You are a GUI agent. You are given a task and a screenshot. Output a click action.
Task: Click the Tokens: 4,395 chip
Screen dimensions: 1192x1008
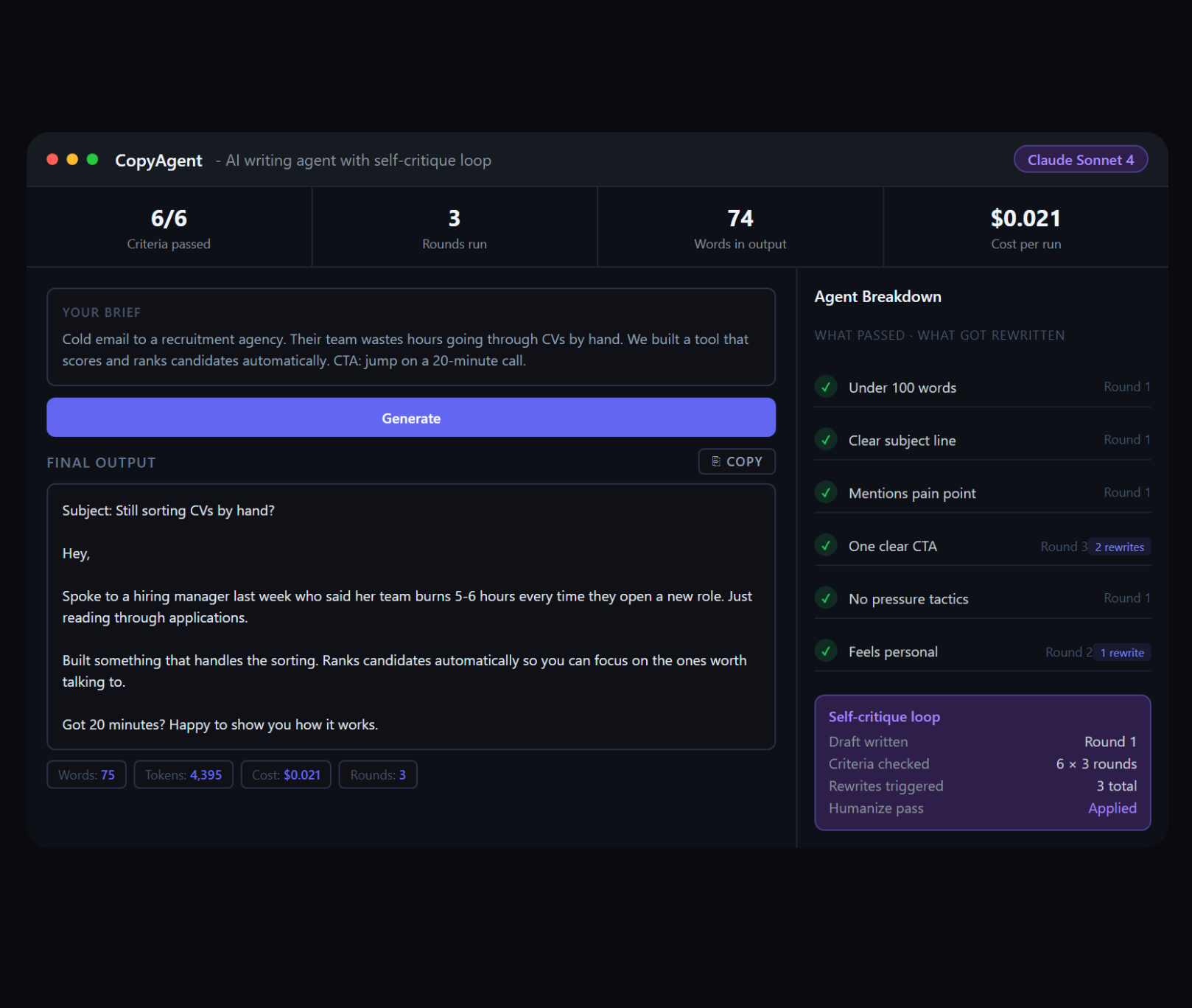click(183, 774)
